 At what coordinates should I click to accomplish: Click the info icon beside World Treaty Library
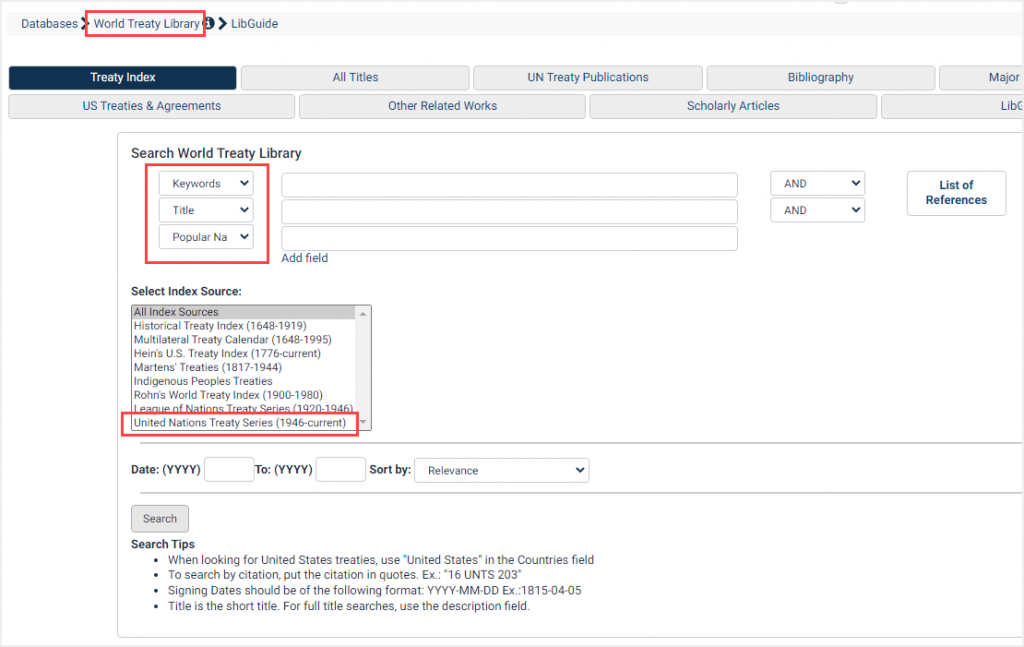point(209,24)
